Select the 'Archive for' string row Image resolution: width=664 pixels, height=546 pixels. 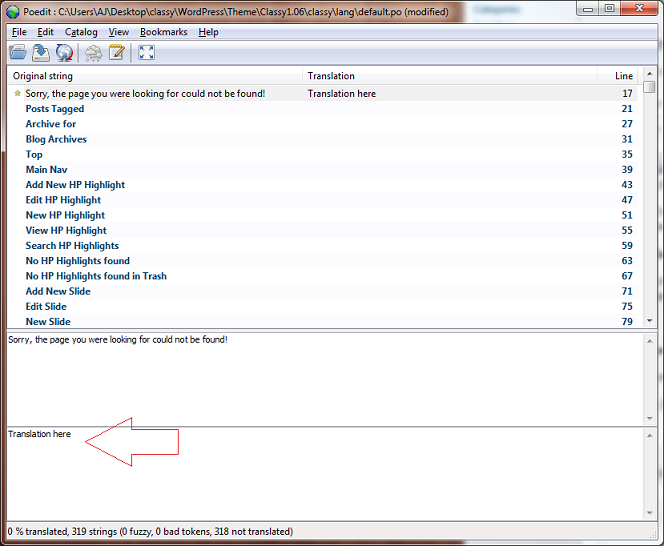click(323, 124)
